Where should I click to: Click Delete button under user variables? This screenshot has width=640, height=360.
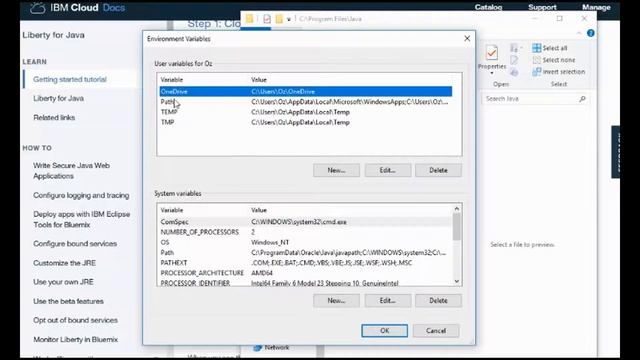pos(438,170)
